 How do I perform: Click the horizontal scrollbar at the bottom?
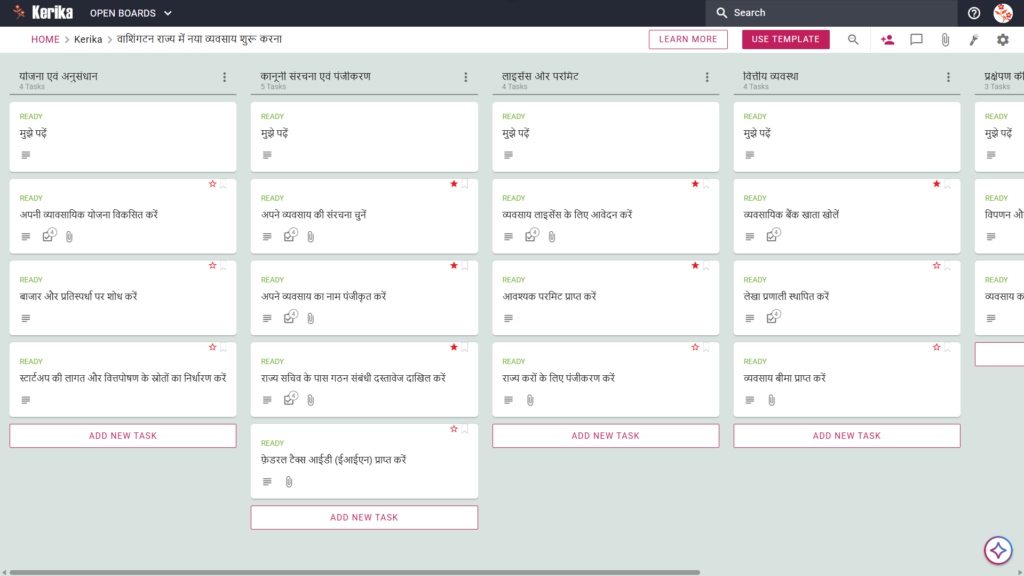pos(355,573)
